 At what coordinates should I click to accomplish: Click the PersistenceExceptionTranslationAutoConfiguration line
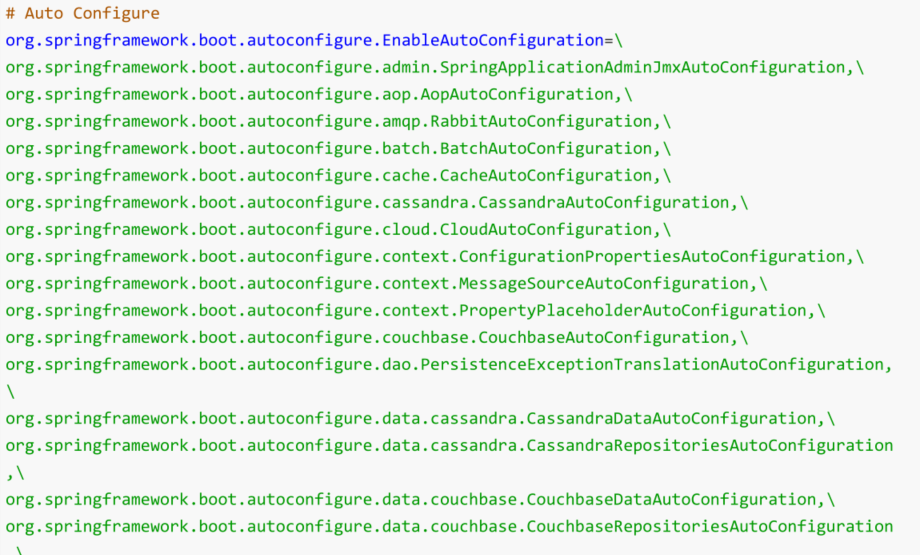pos(449,365)
